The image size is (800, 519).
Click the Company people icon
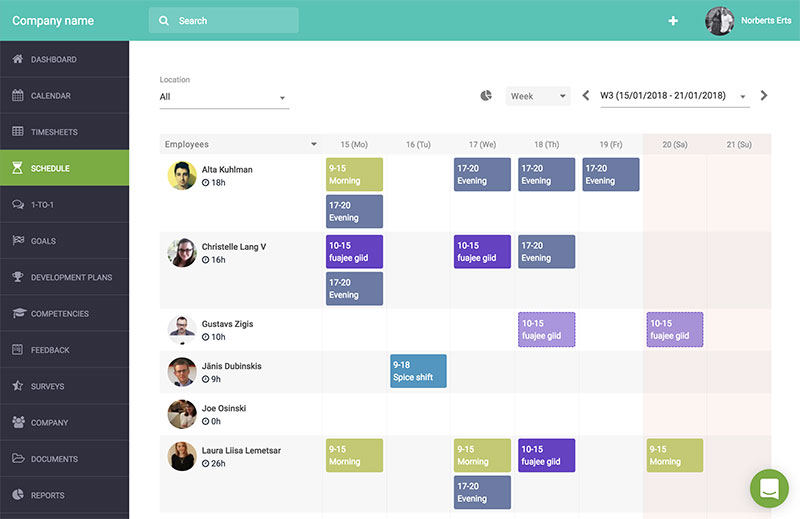tap(18, 422)
